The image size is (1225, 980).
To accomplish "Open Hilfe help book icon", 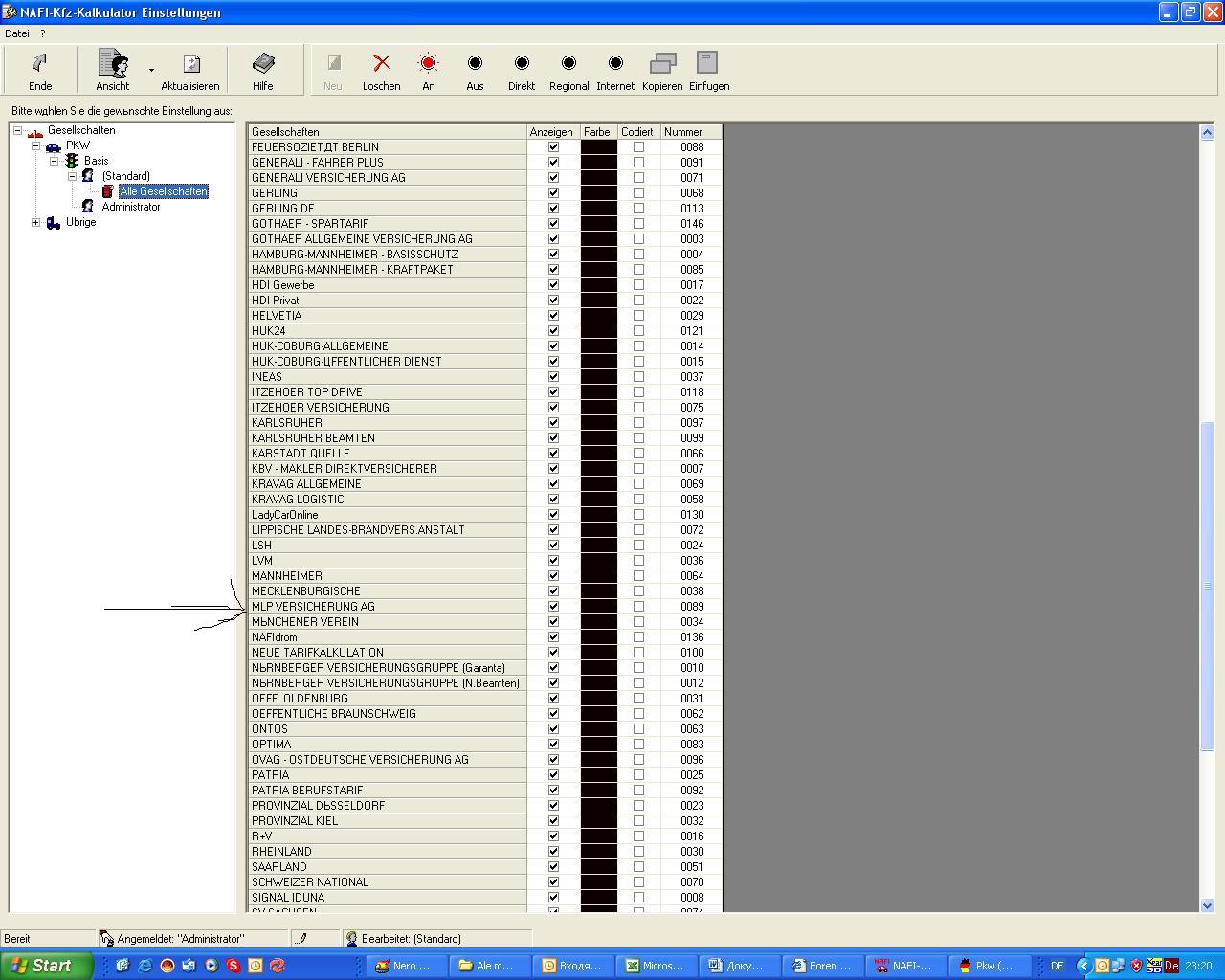I will coord(263,64).
